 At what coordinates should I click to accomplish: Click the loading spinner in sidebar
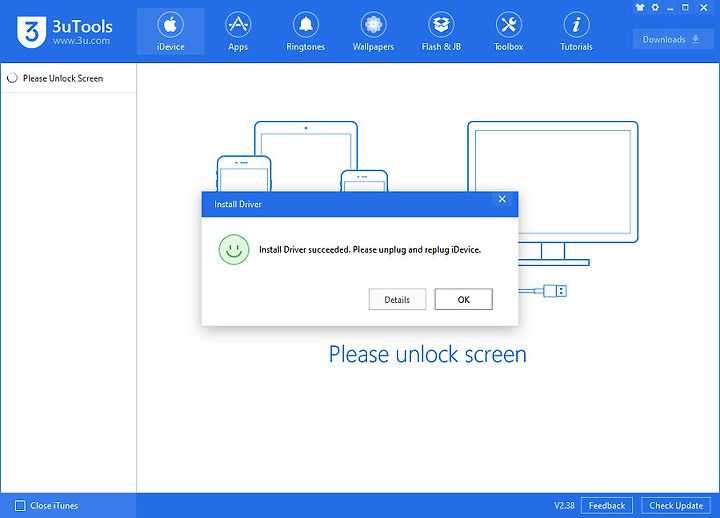click(x=12, y=78)
